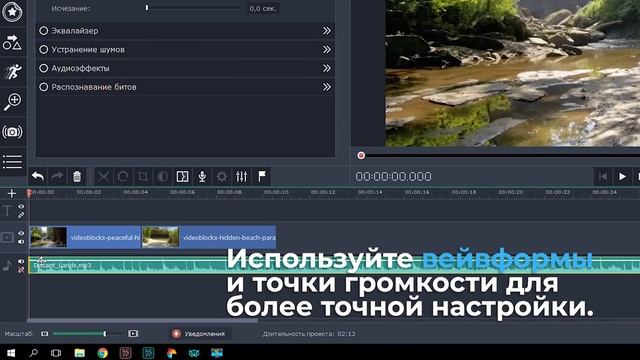Screen dimensions: 640x360
Task: Redo the last undone action
Action: pyautogui.click(x=57, y=176)
